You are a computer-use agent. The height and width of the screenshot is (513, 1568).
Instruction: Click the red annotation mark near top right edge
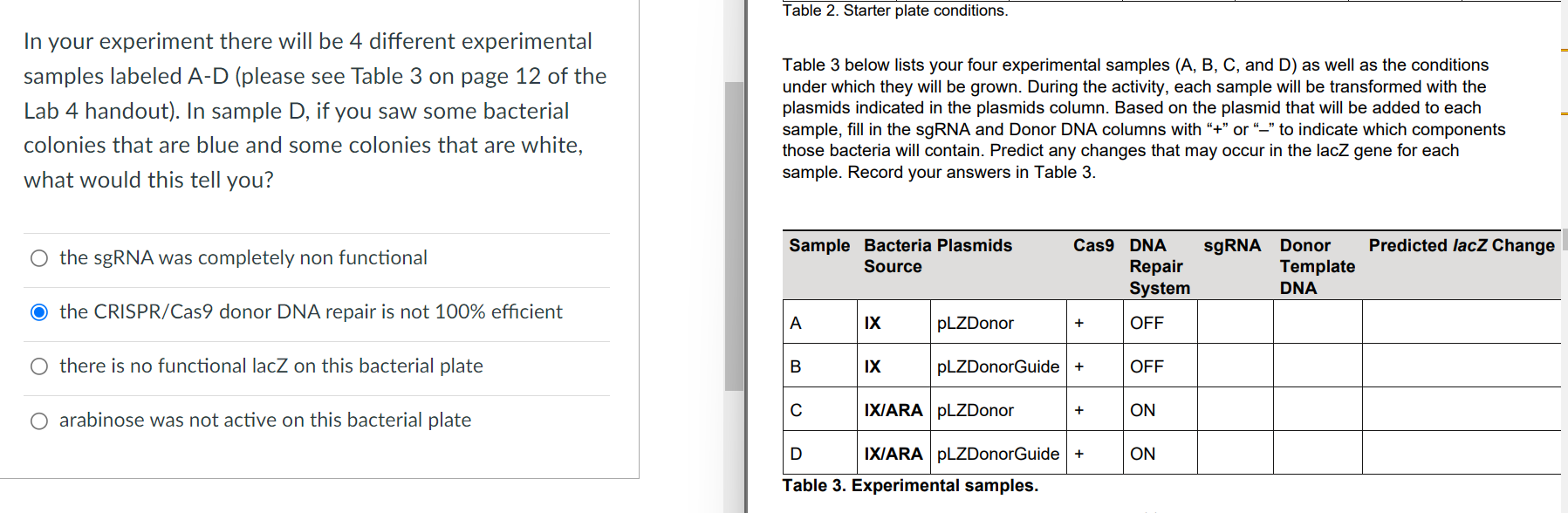(x=1563, y=50)
